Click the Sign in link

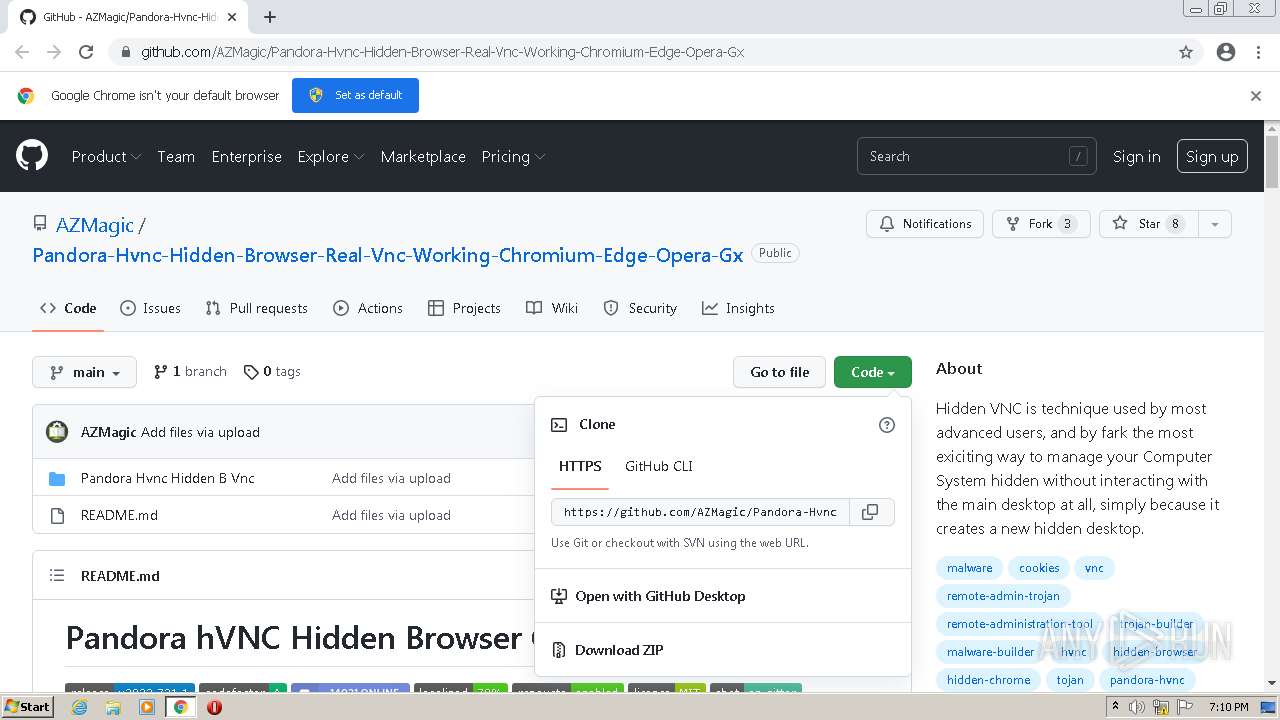tap(1137, 156)
